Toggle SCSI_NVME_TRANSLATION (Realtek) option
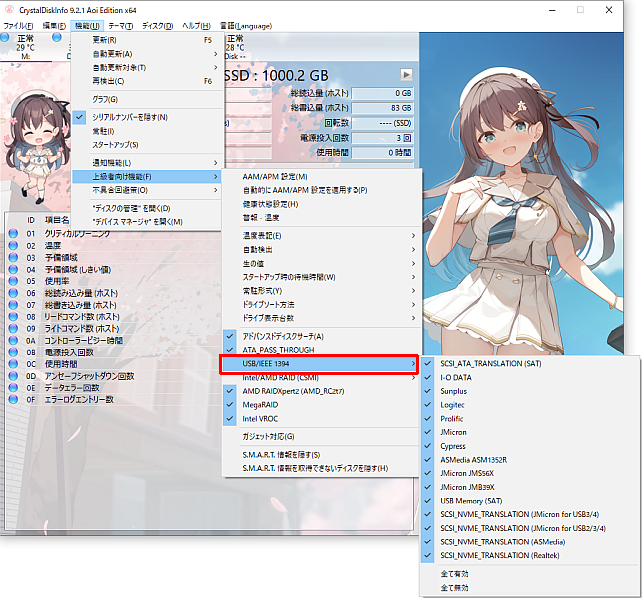The image size is (642, 598). [x=530, y=555]
